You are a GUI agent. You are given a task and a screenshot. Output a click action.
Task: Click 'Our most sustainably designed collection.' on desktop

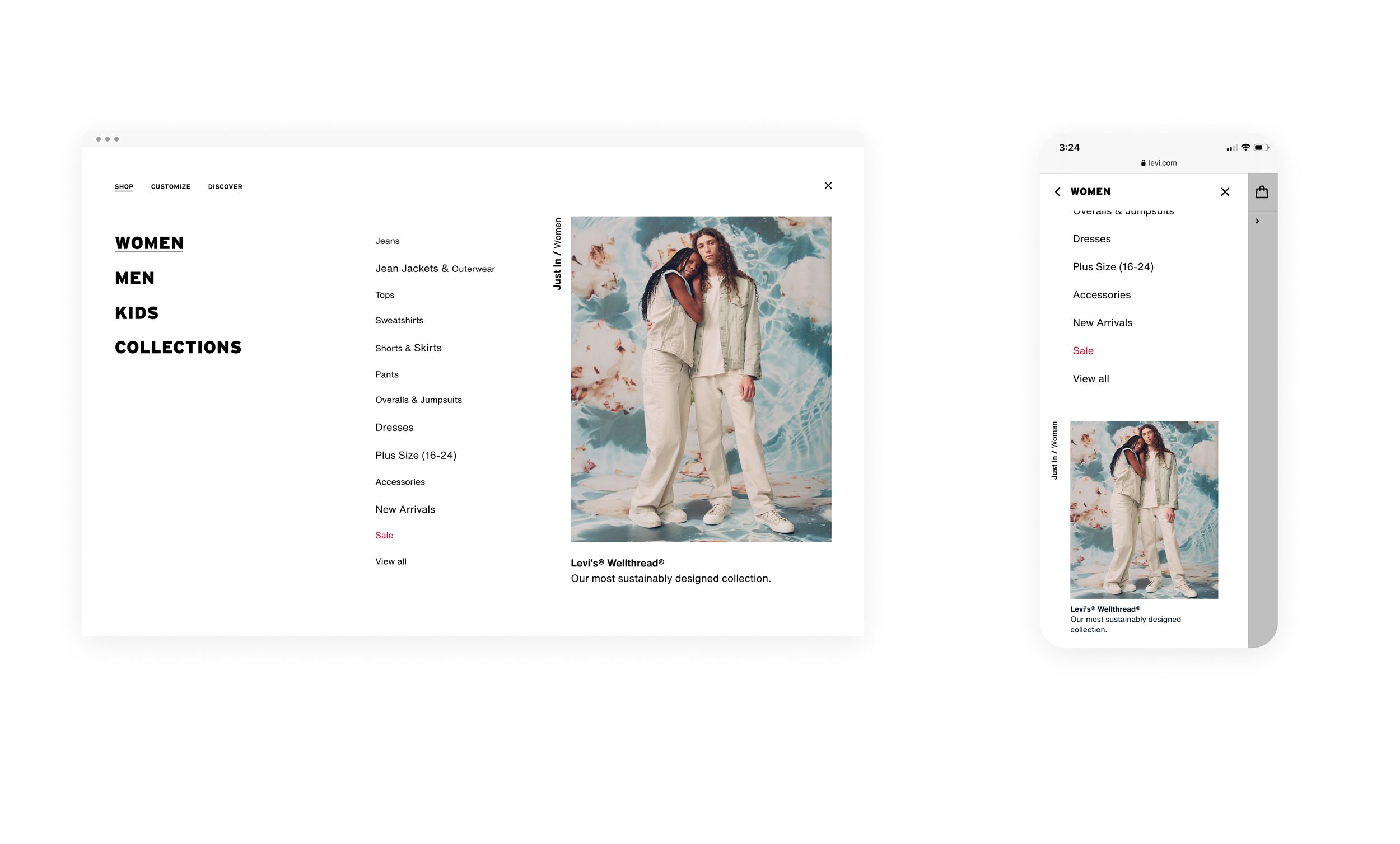point(670,578)
